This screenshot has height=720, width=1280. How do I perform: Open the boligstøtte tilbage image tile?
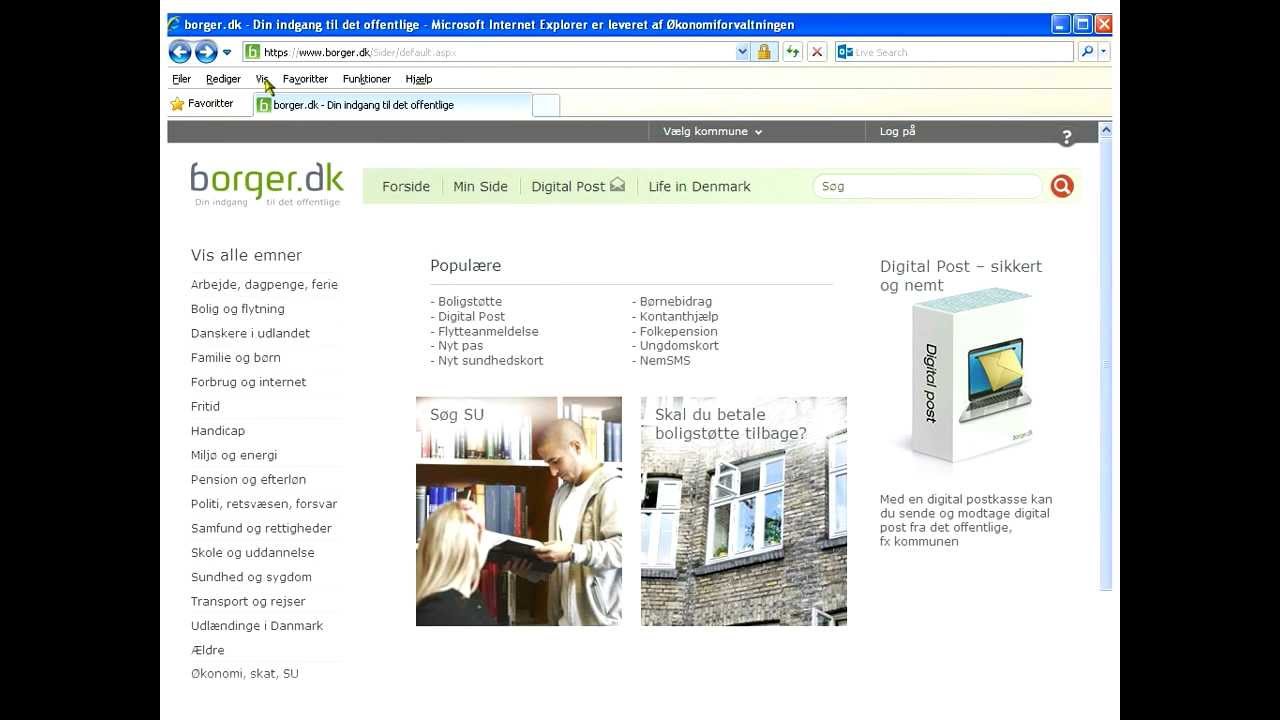point(744,511)
